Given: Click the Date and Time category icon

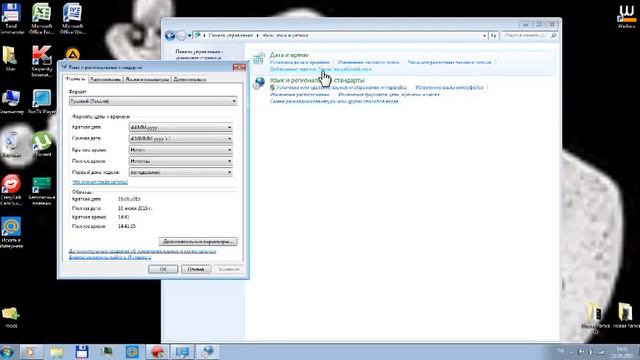Looking at the screenshot, I should click(x=258, y=58).
